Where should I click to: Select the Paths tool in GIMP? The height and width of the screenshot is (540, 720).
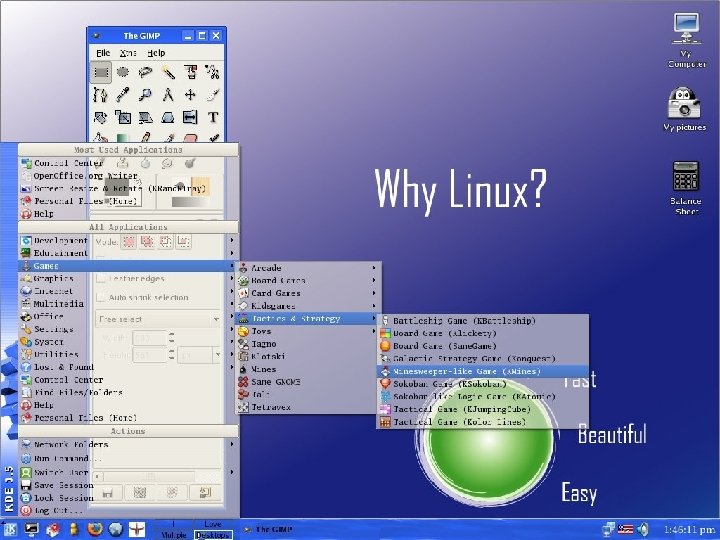tap(101, 95)
